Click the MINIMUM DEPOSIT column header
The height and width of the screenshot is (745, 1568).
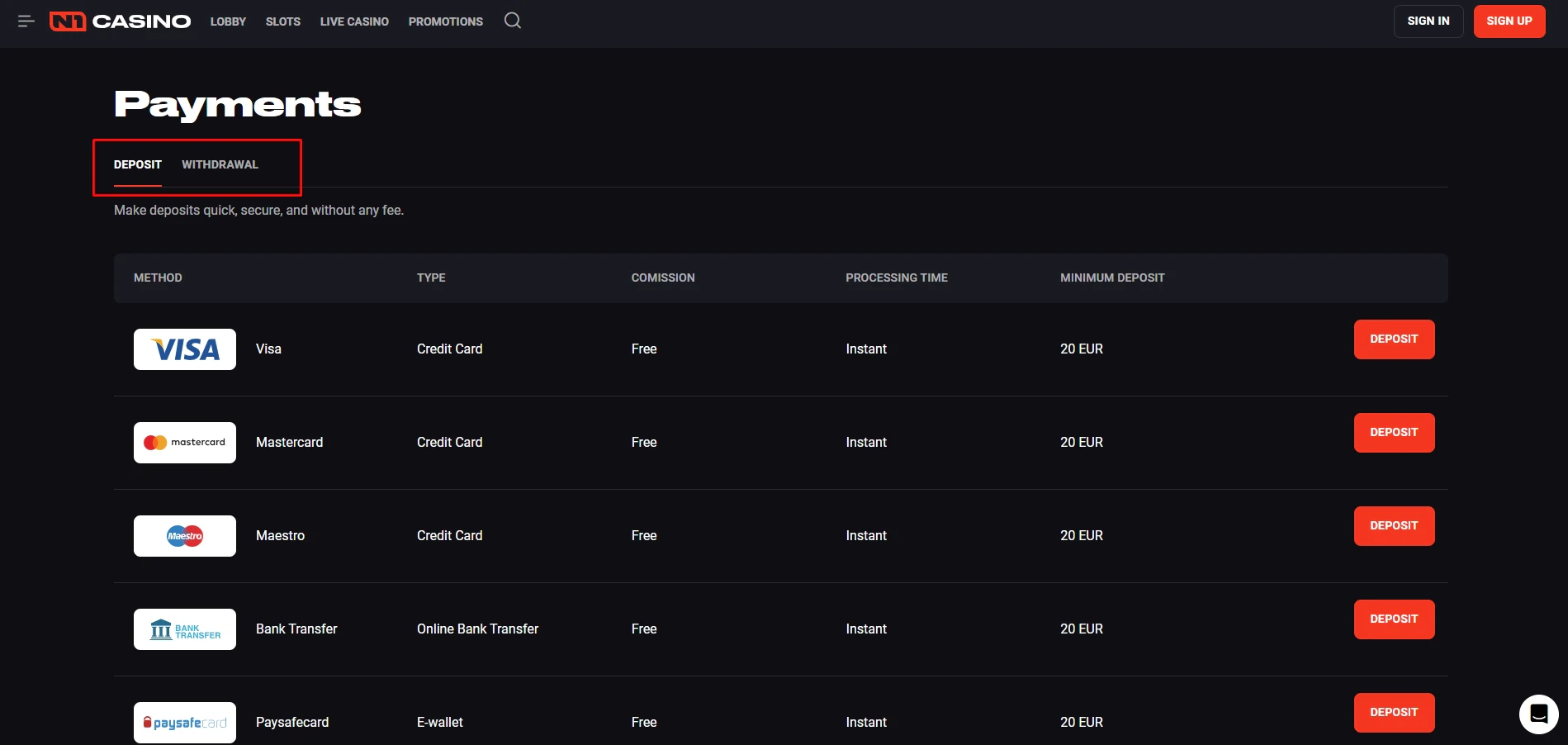pyautogui.click(x=1112, y=278)
